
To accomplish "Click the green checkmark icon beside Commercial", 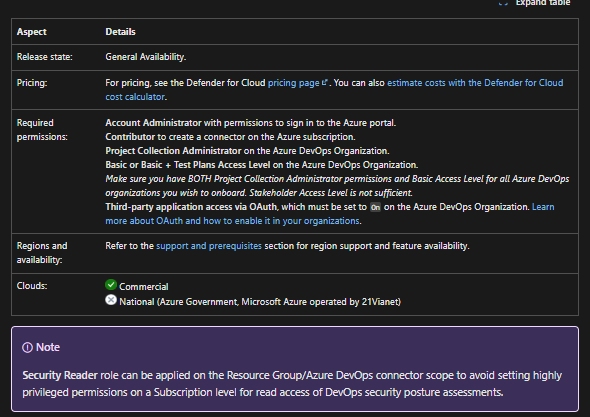I will pos(111,285).
